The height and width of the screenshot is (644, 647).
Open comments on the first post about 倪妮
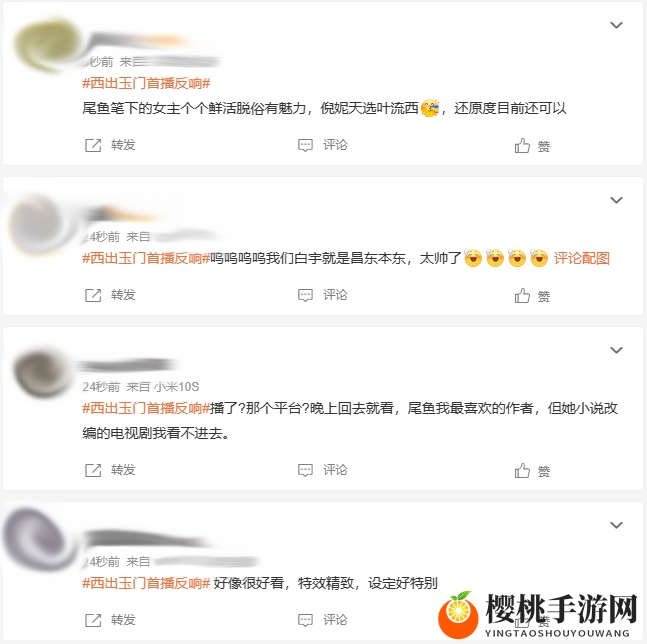point(305,145)
